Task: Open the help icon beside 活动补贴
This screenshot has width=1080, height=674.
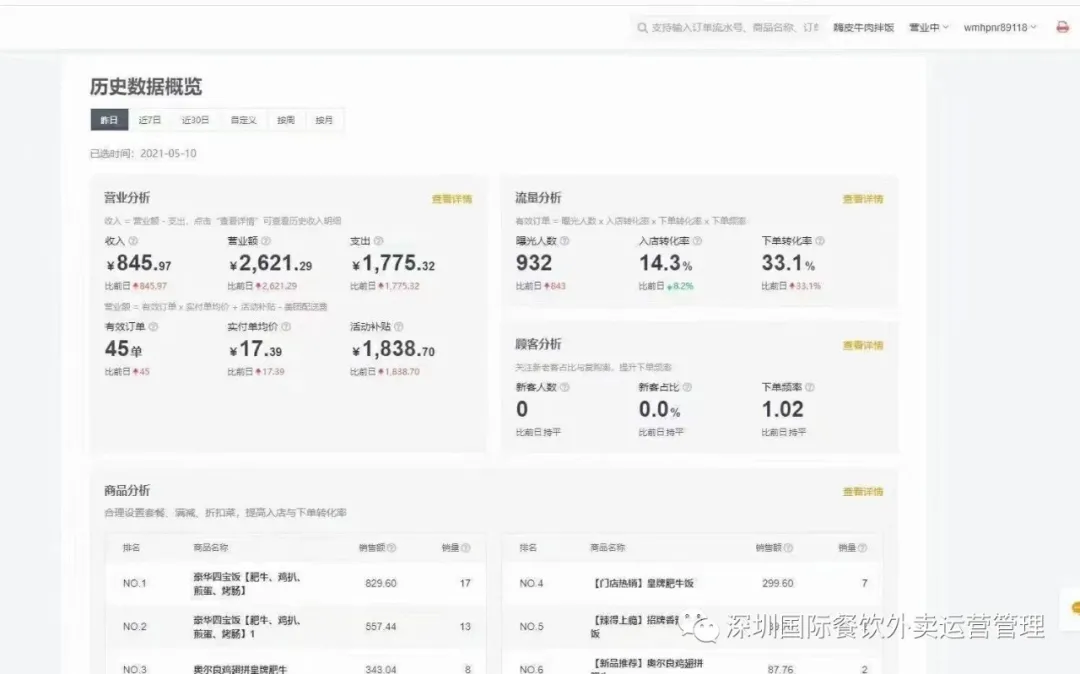Action: [398, 327]
